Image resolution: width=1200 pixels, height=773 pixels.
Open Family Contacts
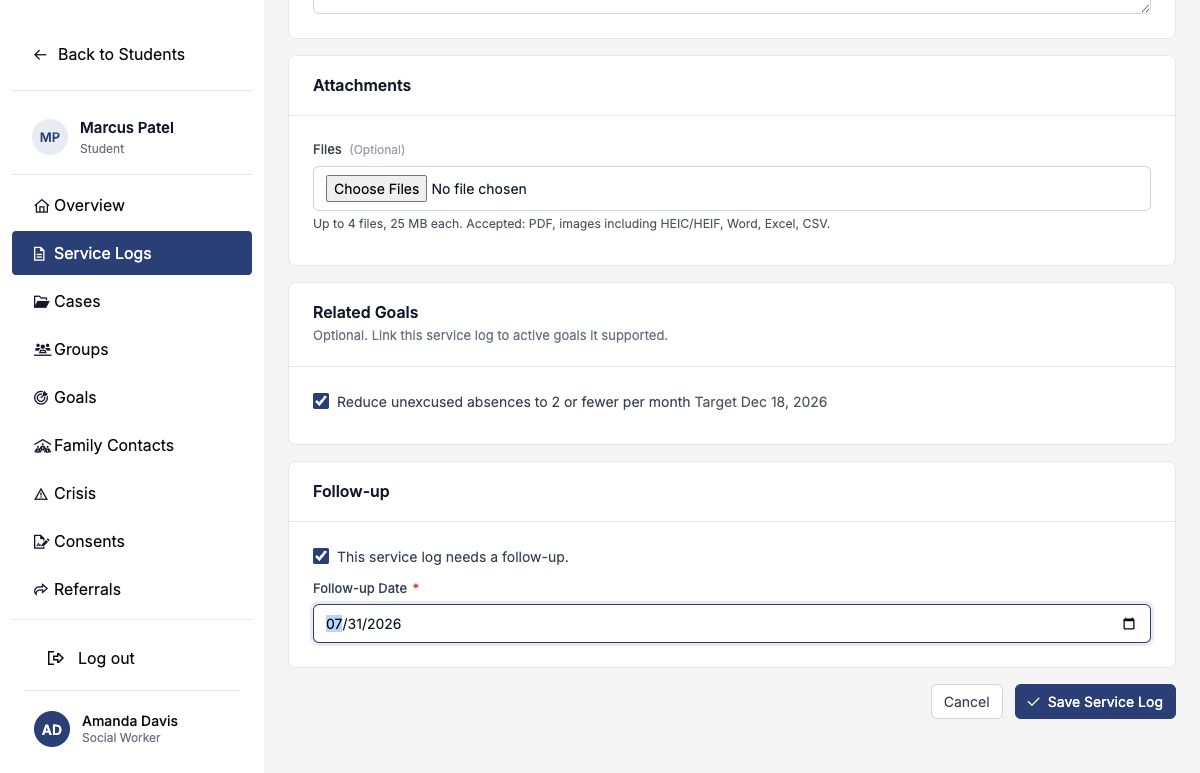(132, 445)
